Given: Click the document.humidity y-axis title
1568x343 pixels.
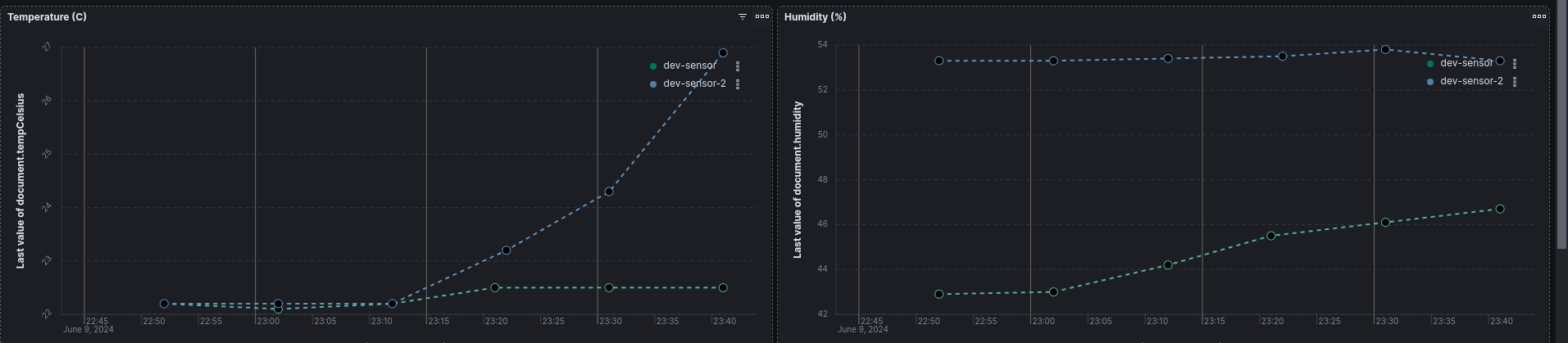Looking at the screenshot, I should 798,180.
